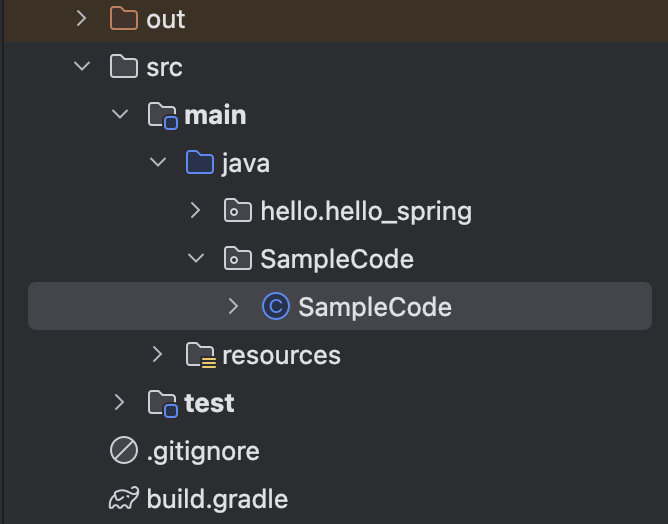
Task: Click the hello.hello_spring package icon
Action: pyautogui.click(x=237, y=211)
